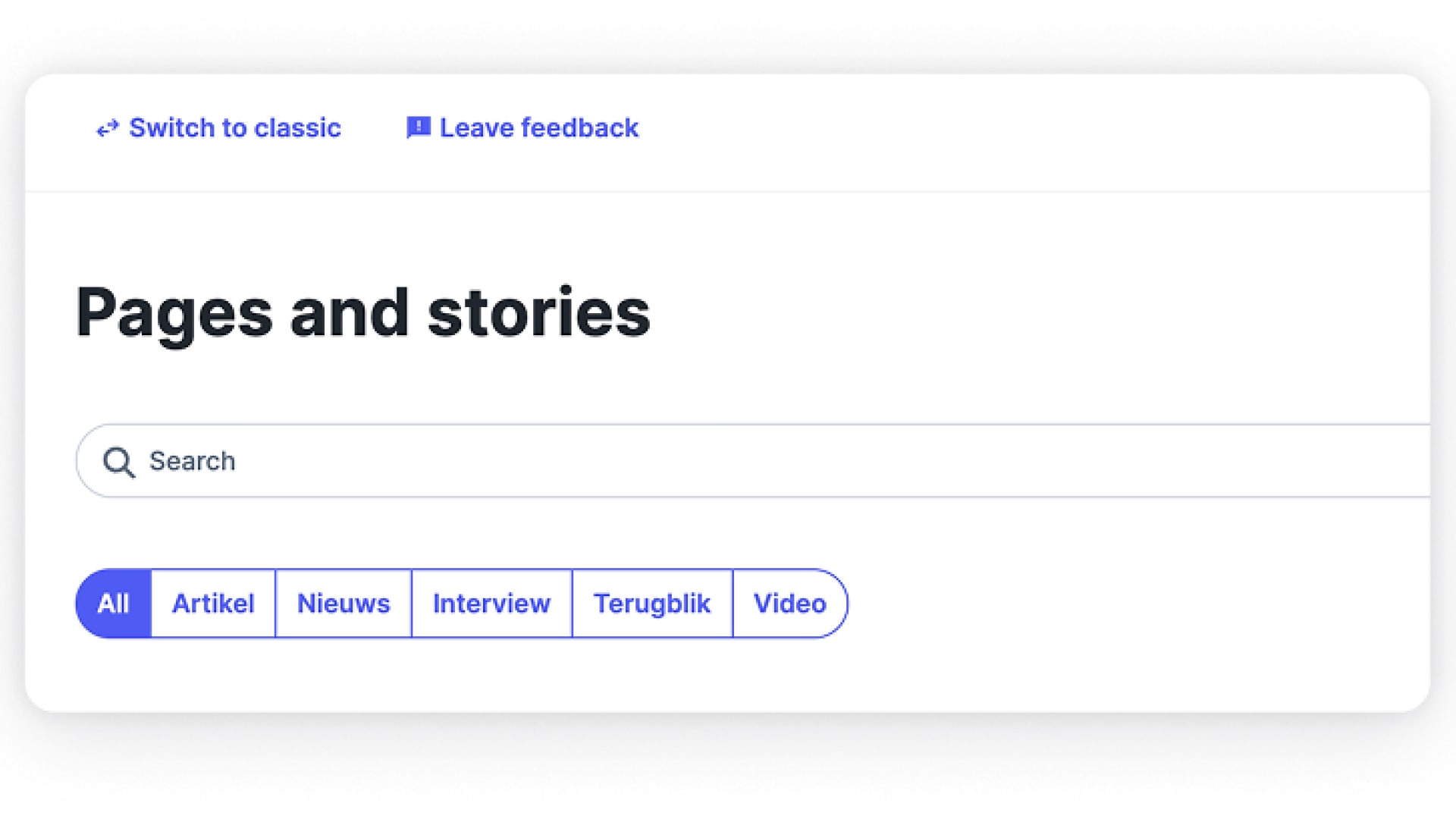Click the switch arrows icon beside Switch to classic
Viewport: 1456px width, 819px height.
[106, 129]
